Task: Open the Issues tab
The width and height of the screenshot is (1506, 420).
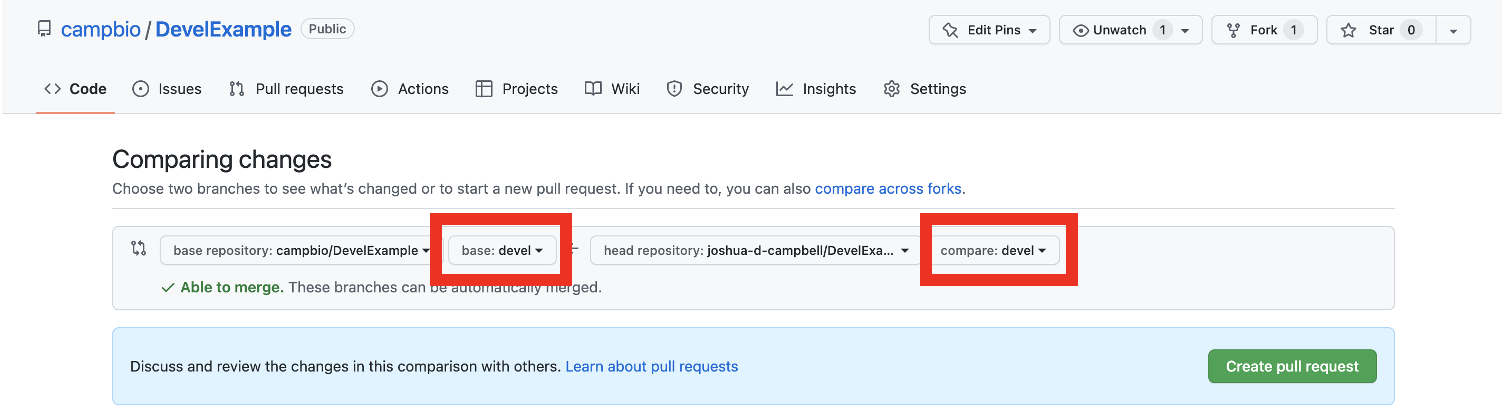Action: (167, 89)
